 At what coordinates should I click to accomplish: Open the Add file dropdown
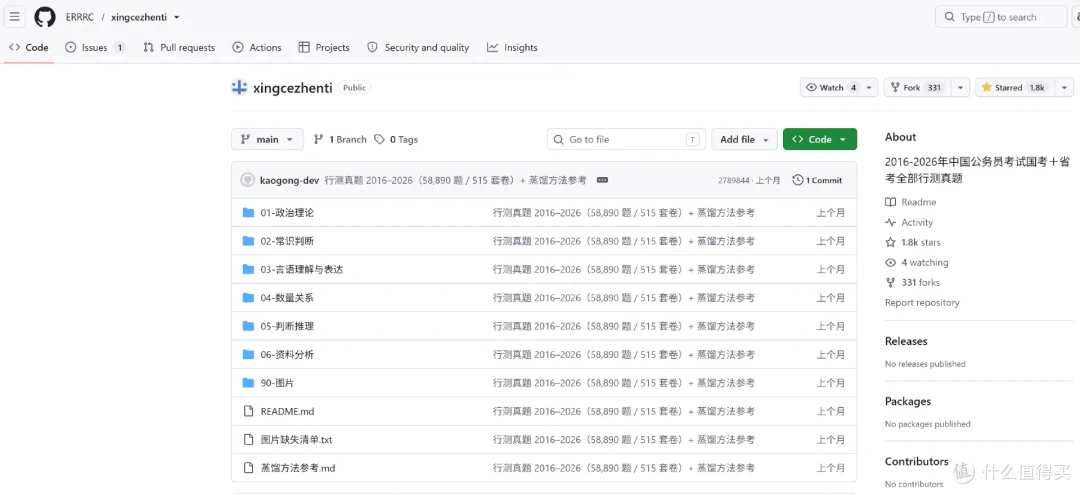click(745, 139)
